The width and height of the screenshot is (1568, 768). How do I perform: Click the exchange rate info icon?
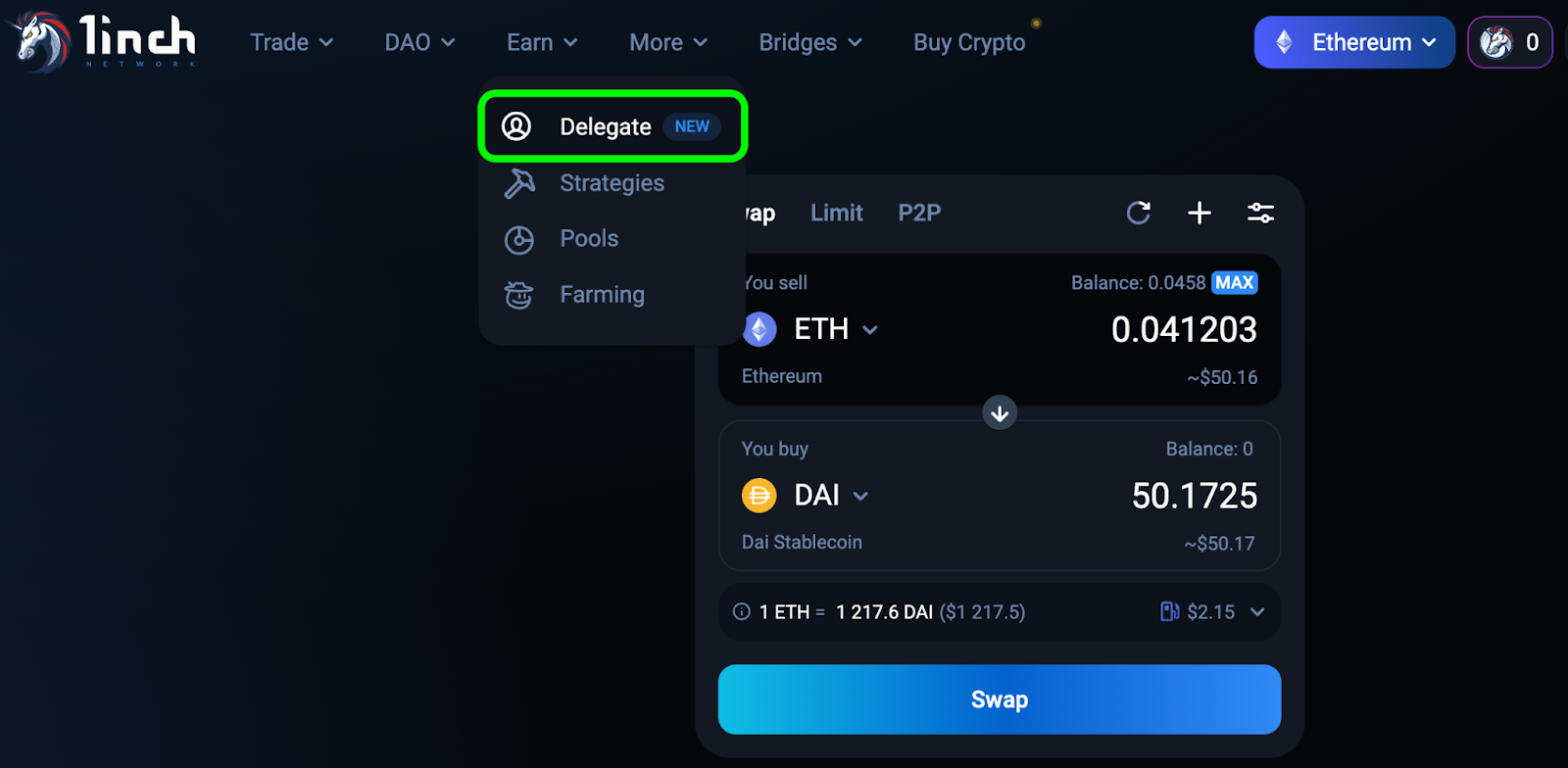tap(742, 612)
